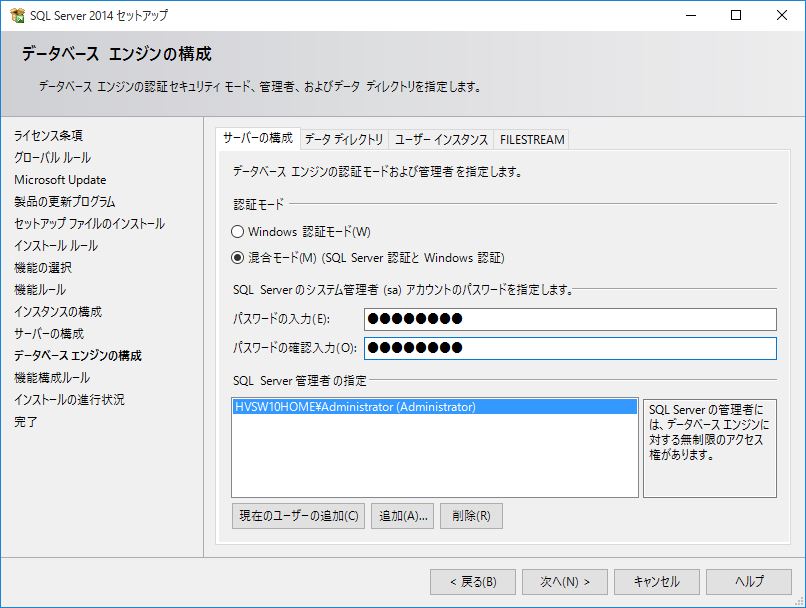Click 製品の更新プログラム step in sidebar
This screenshot has height=608, width=806.
click(65, 201)
